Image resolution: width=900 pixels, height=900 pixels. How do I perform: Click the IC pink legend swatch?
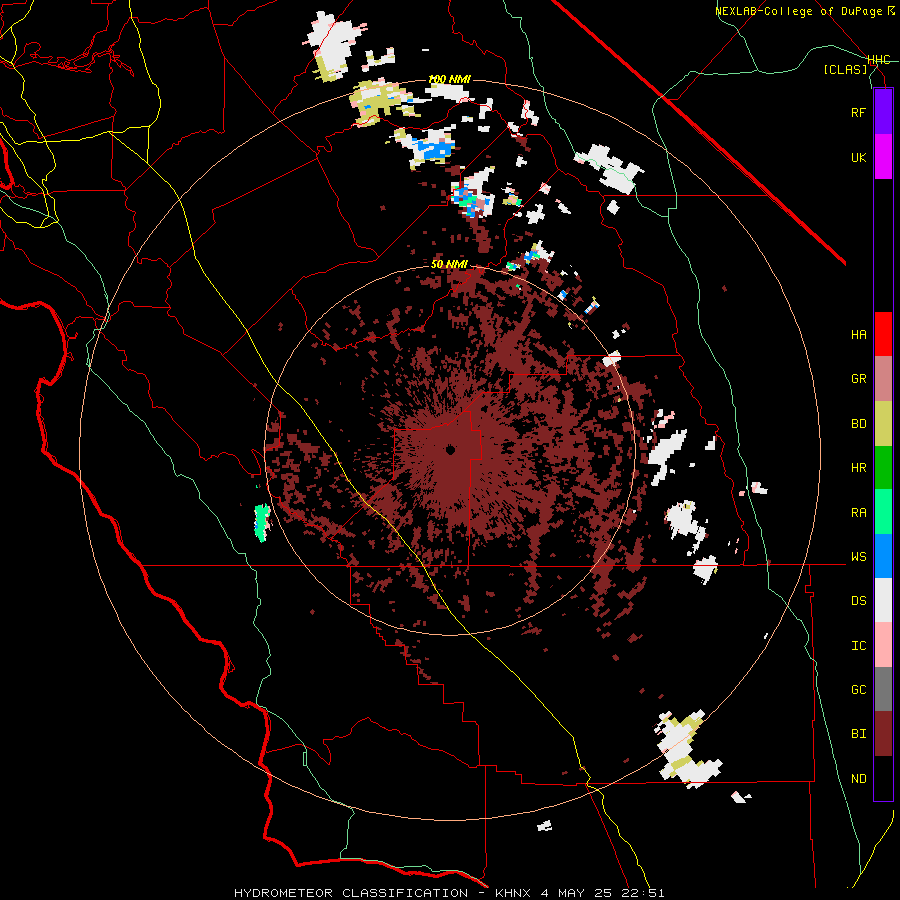pos(883,645)
